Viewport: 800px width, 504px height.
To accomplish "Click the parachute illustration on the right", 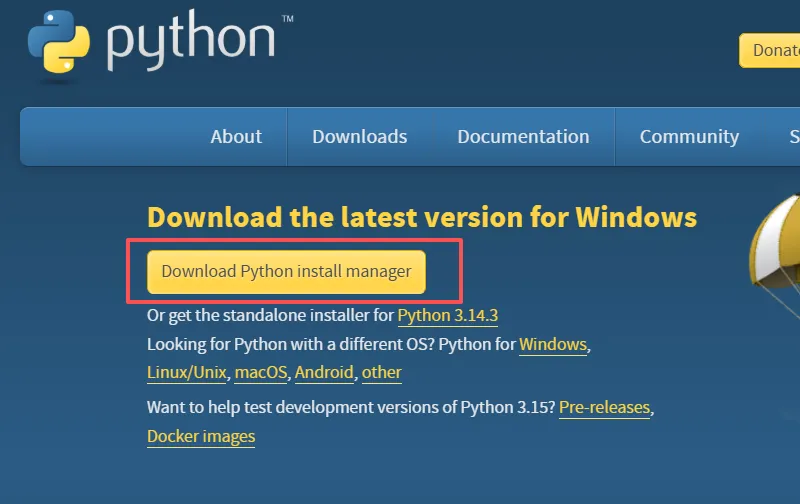I will point(776,255).
